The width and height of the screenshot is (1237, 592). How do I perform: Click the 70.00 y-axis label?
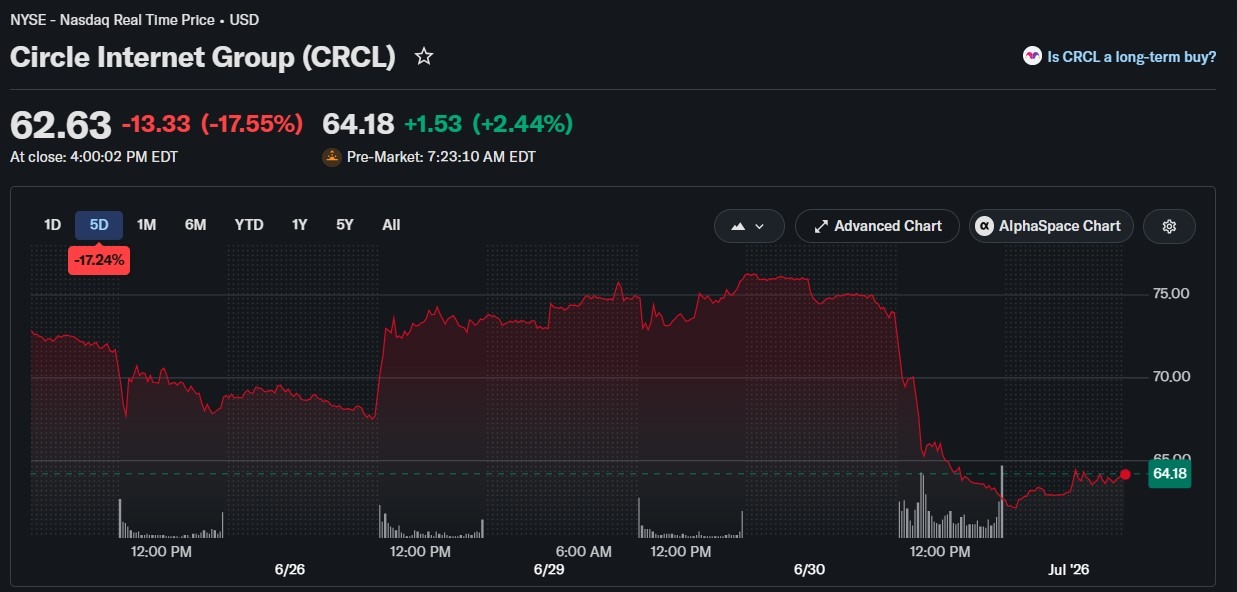[x=1172, y=376]
